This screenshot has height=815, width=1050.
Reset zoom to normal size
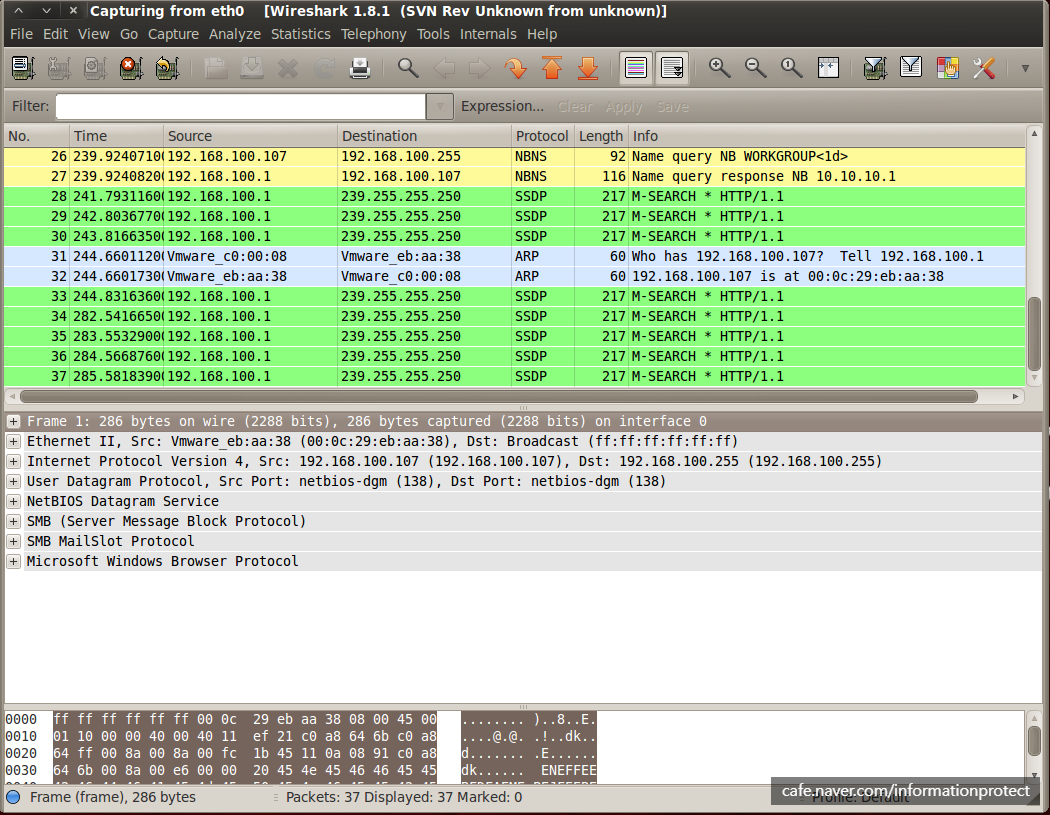click(x=792, y=68)
